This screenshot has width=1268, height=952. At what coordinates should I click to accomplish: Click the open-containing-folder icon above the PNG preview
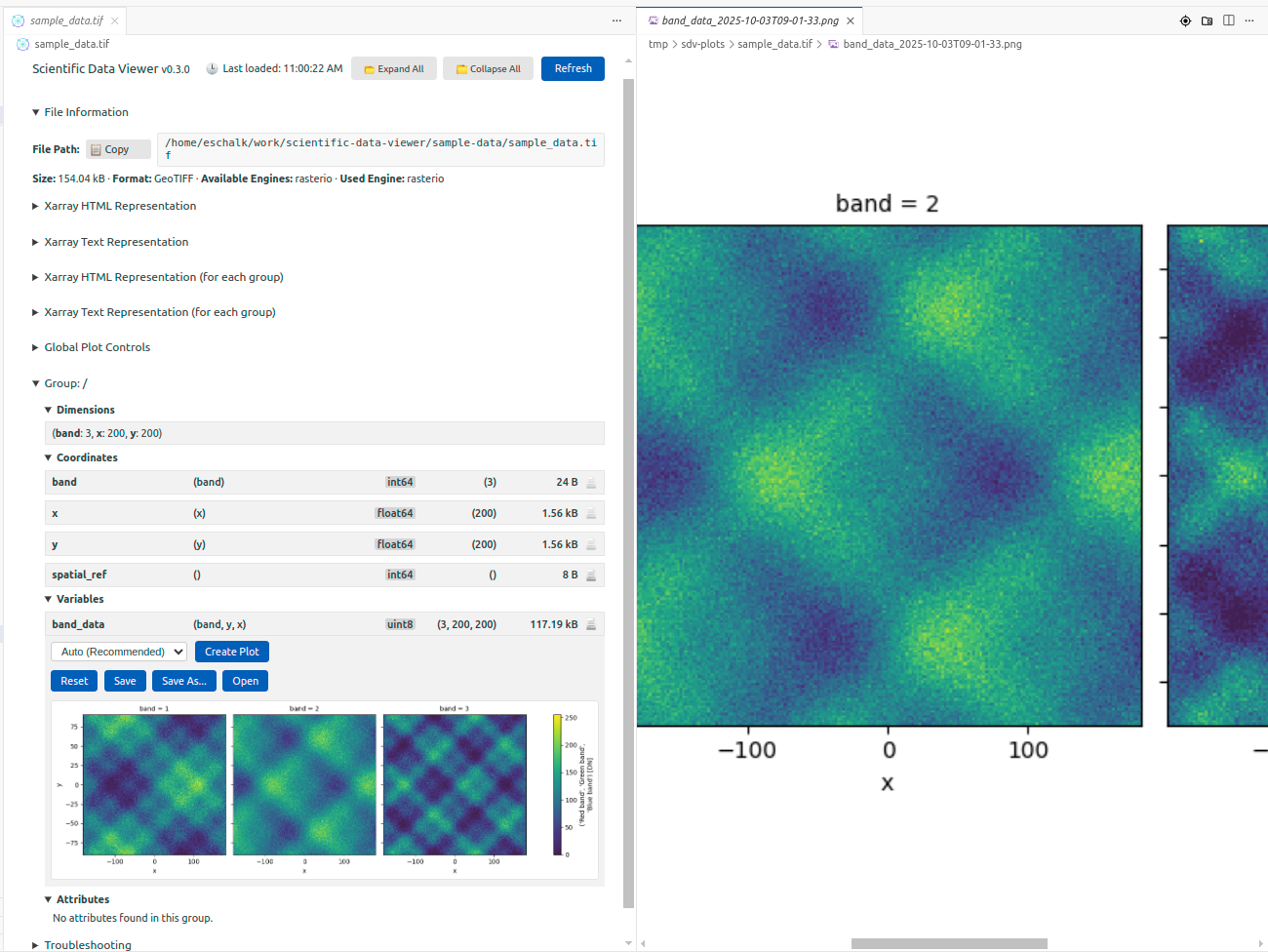point(1207,20)
